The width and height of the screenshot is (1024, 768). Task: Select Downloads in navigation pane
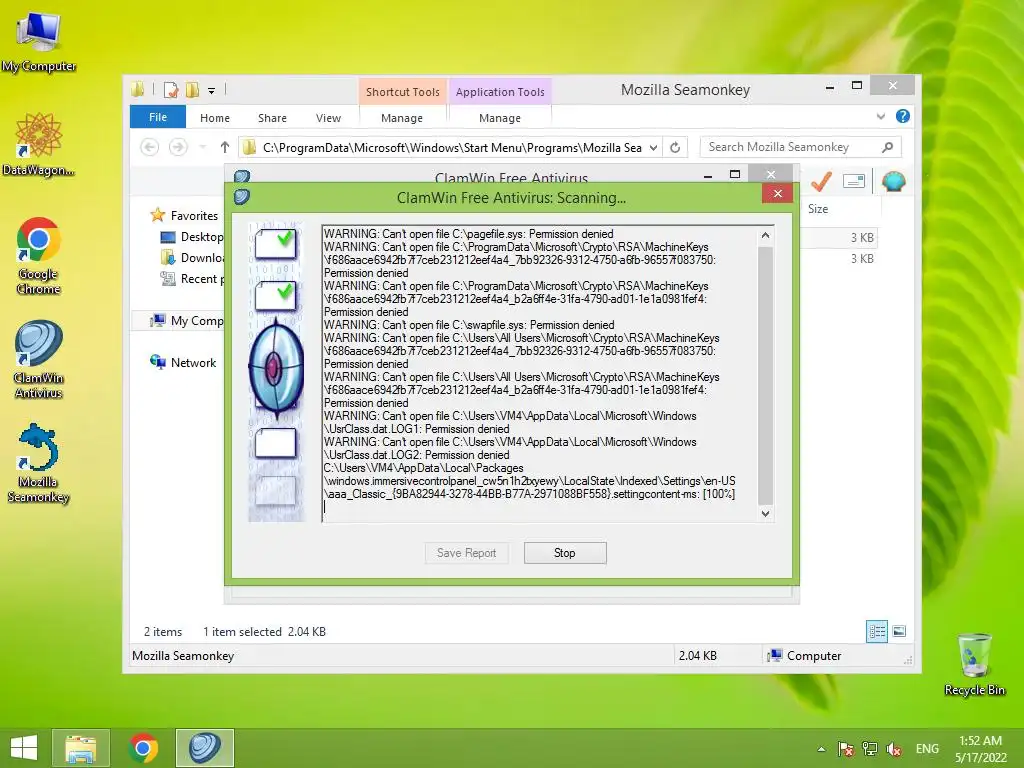[191, 257]
